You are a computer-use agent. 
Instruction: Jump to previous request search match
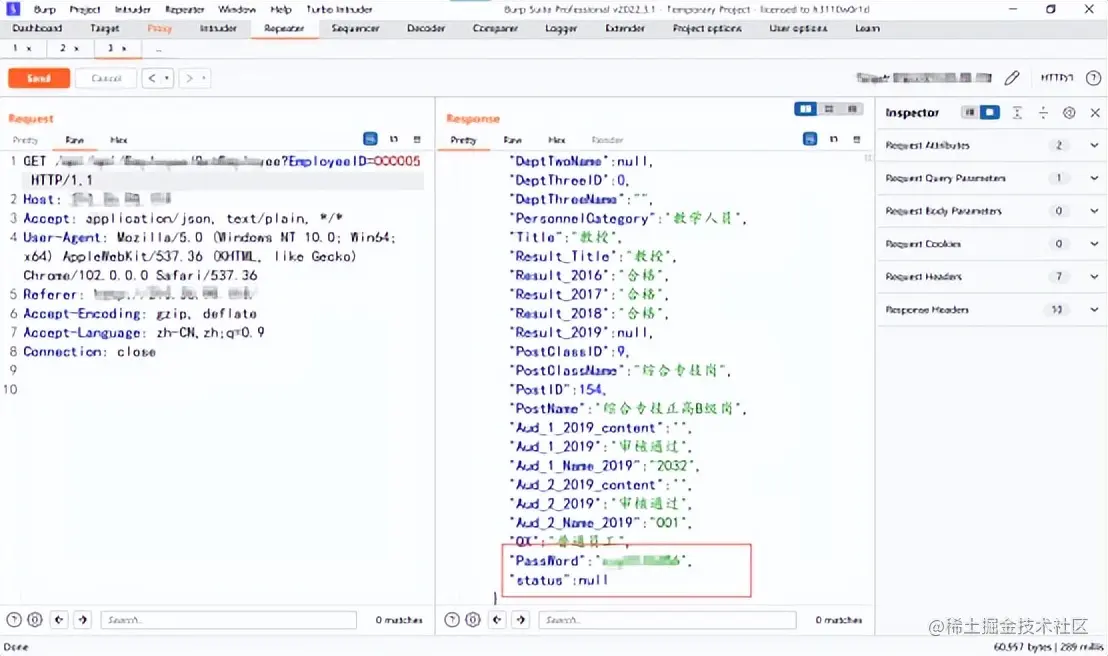[59, 620]
